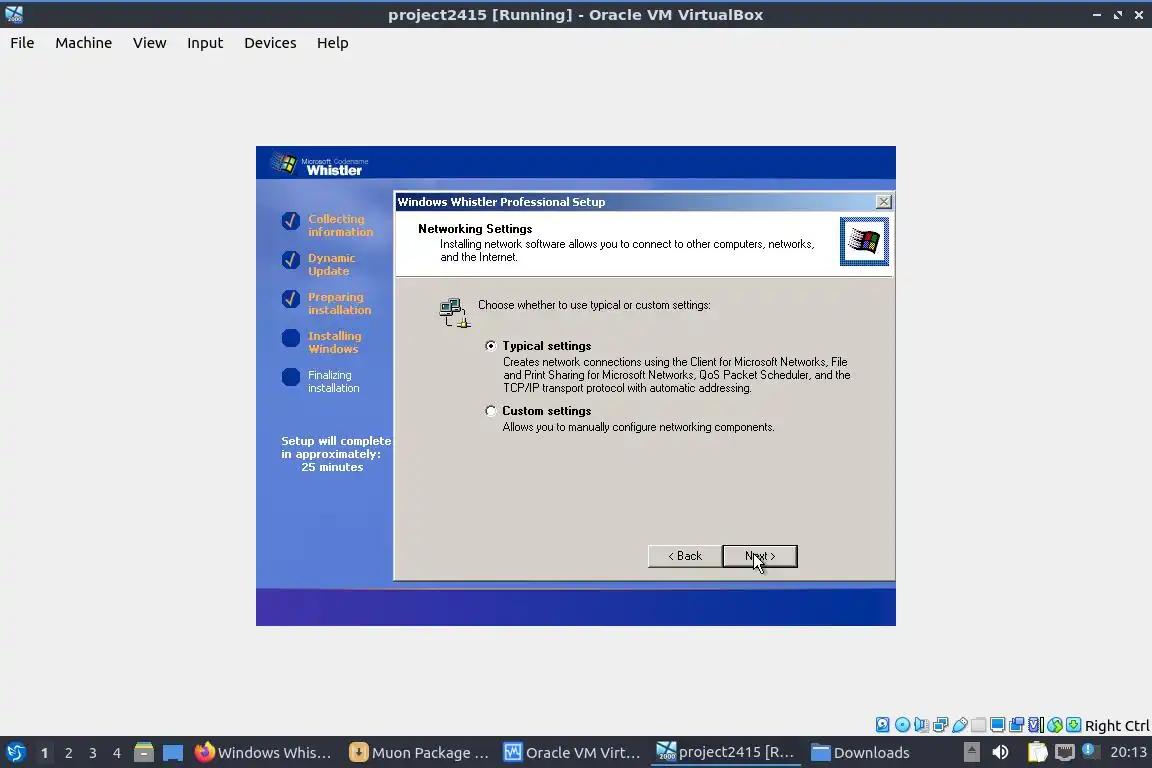Click the Right Ctrl host key label
The image size is (1152, 768).
1117,726
